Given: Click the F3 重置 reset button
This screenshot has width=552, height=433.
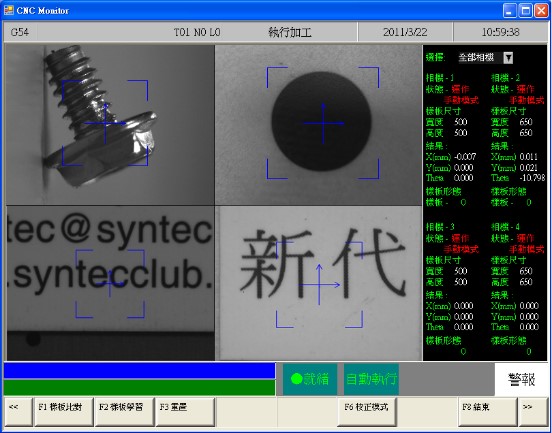Looking at the screenshot, I should pos(185,412).
